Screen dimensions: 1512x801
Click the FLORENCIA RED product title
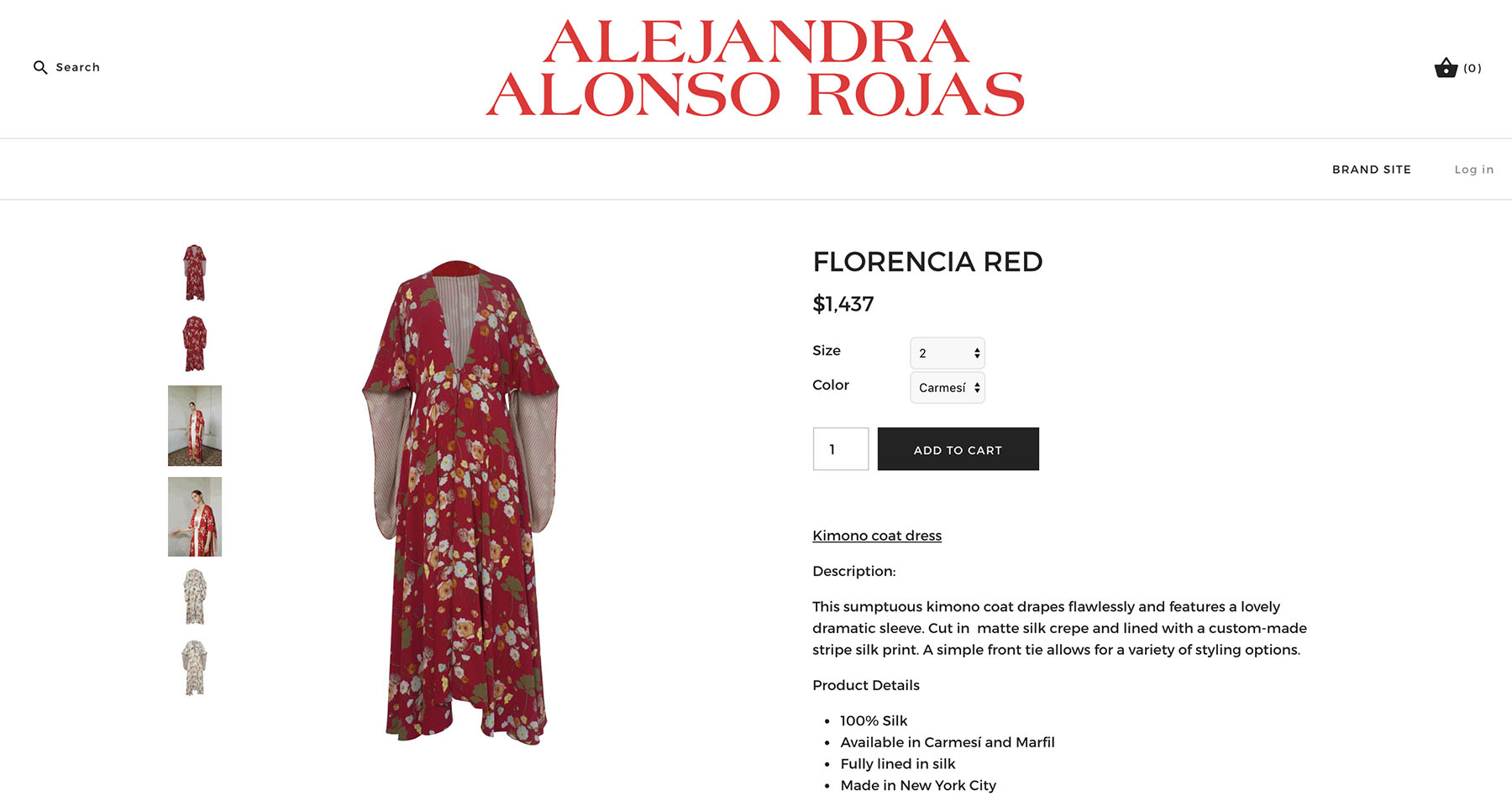pyautogui.click(x=927, y=262)
